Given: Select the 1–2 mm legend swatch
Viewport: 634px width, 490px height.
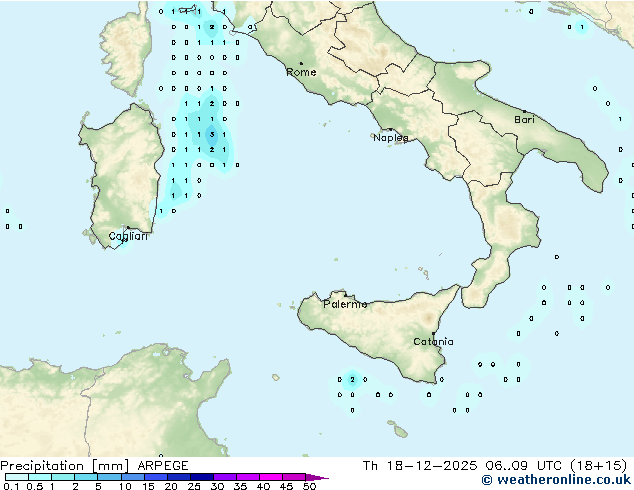Looking at the screenshot, I should [63, 477].
